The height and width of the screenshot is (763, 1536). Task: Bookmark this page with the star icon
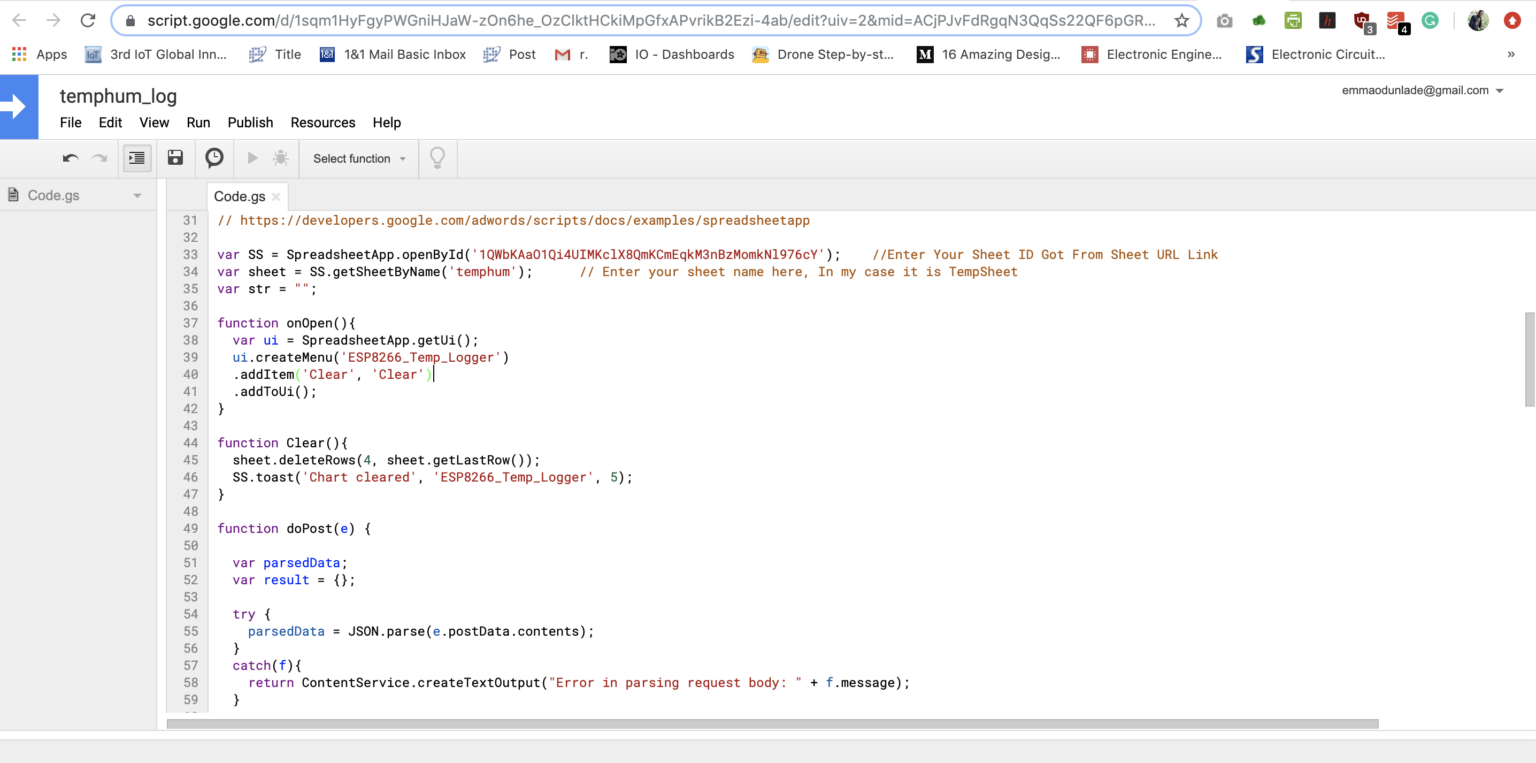[1181, 20]
